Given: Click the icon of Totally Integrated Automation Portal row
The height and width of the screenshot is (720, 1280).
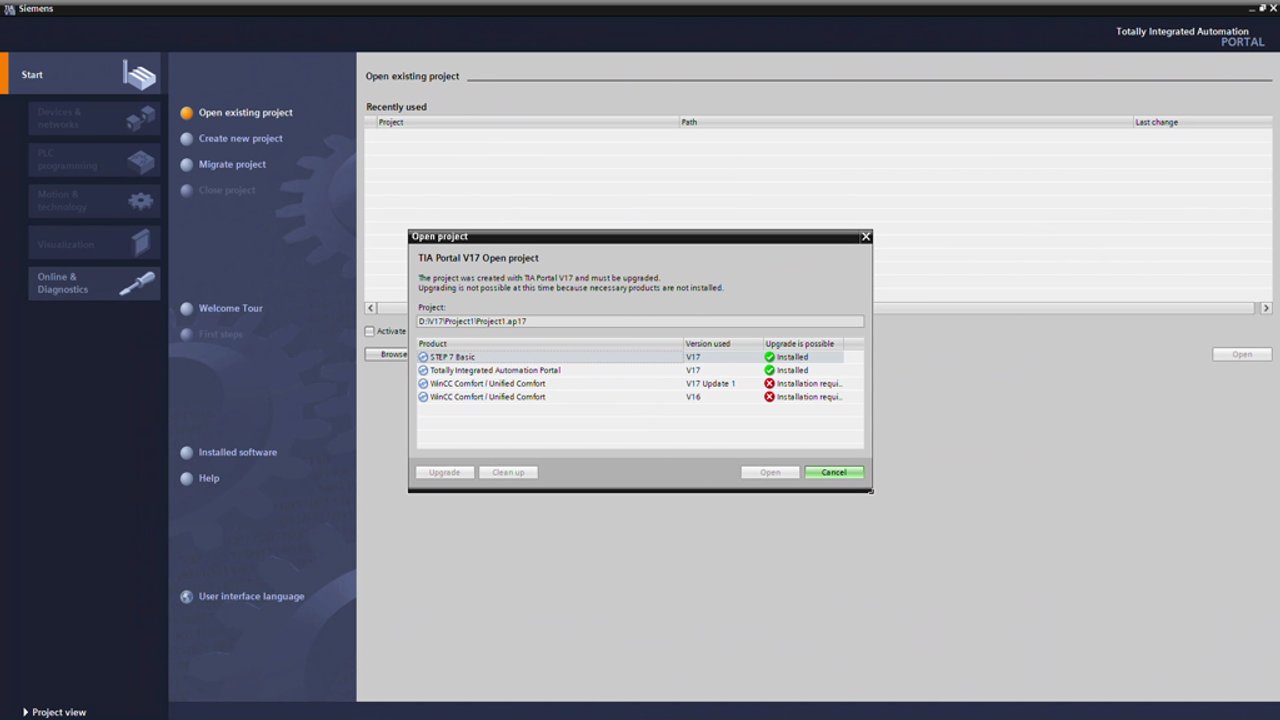Looking at the screenshot, I should pyautogui.click(x=423, y=370).
